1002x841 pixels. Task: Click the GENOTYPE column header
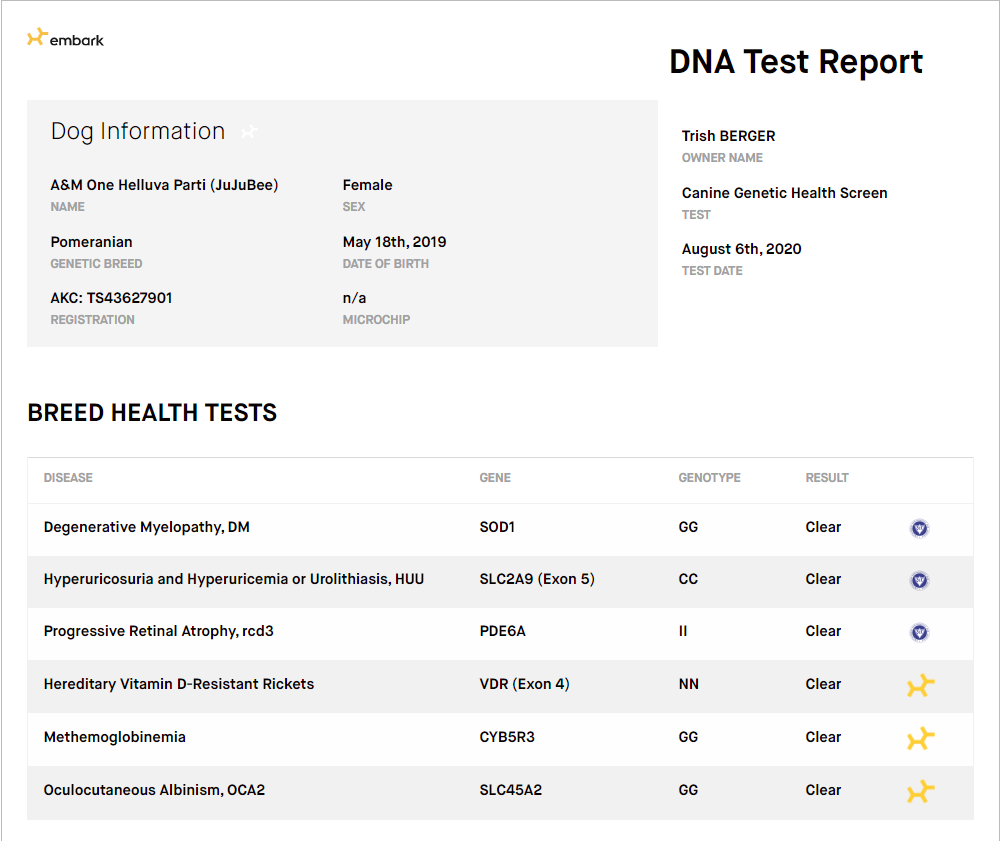coord(709,478)
